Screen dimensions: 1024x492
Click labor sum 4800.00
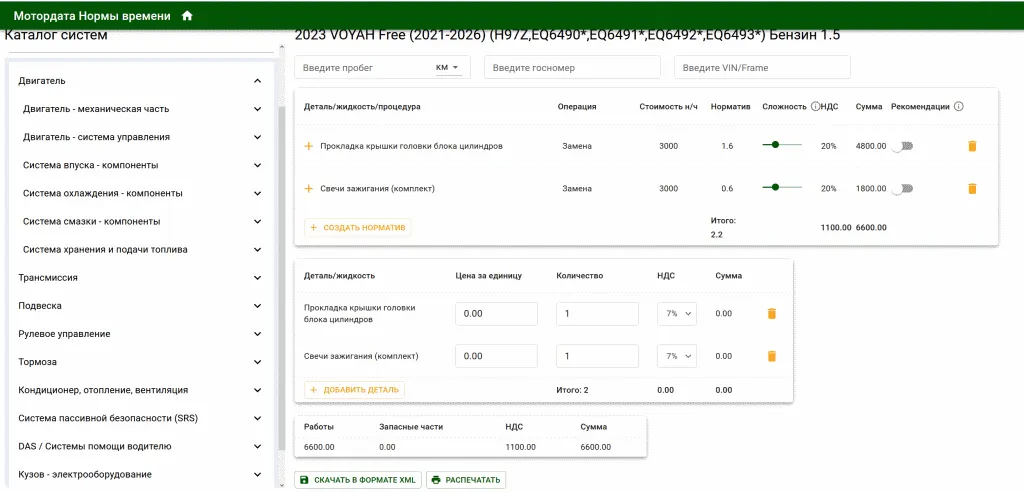[871, 146]
